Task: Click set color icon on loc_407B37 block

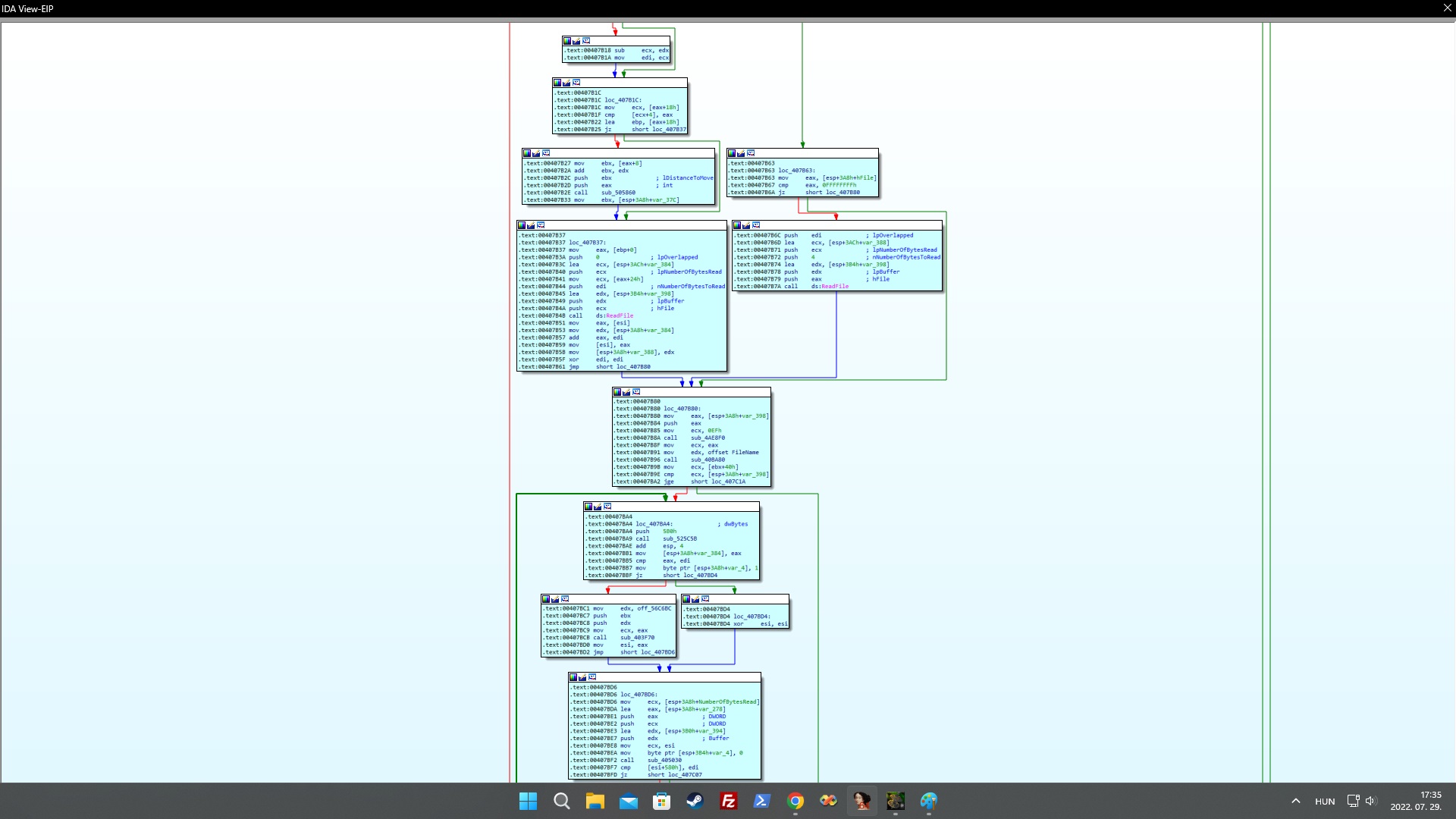Action: 522,225
